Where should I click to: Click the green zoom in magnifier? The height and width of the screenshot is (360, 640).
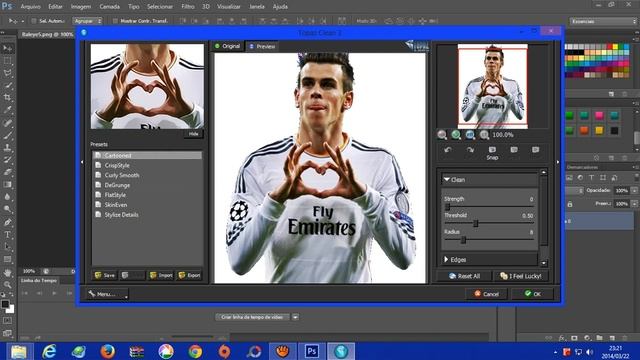(456, 135)
